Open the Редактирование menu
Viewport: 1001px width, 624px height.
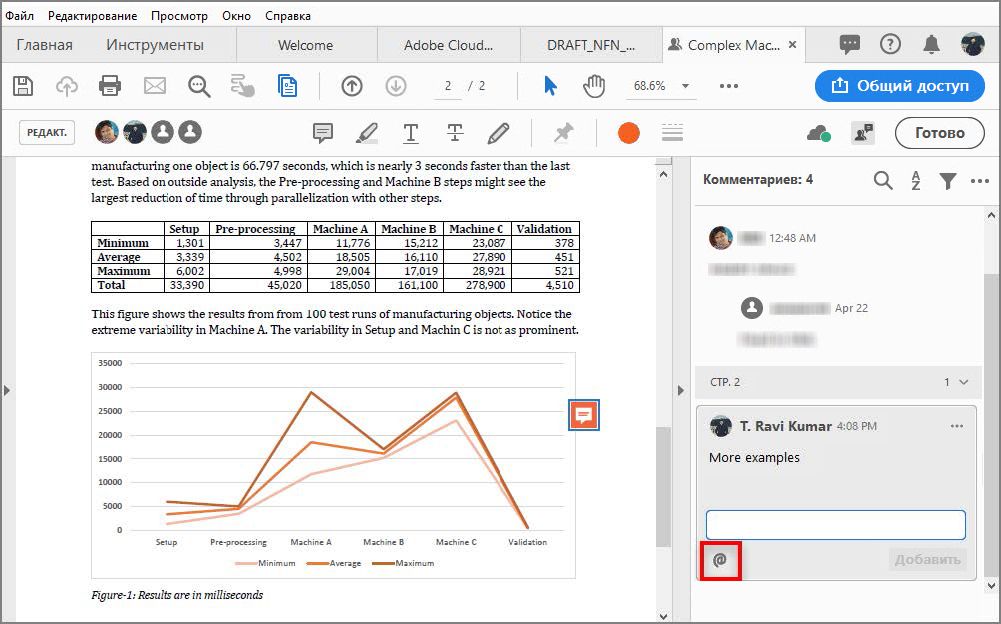(x=93, y=15)
